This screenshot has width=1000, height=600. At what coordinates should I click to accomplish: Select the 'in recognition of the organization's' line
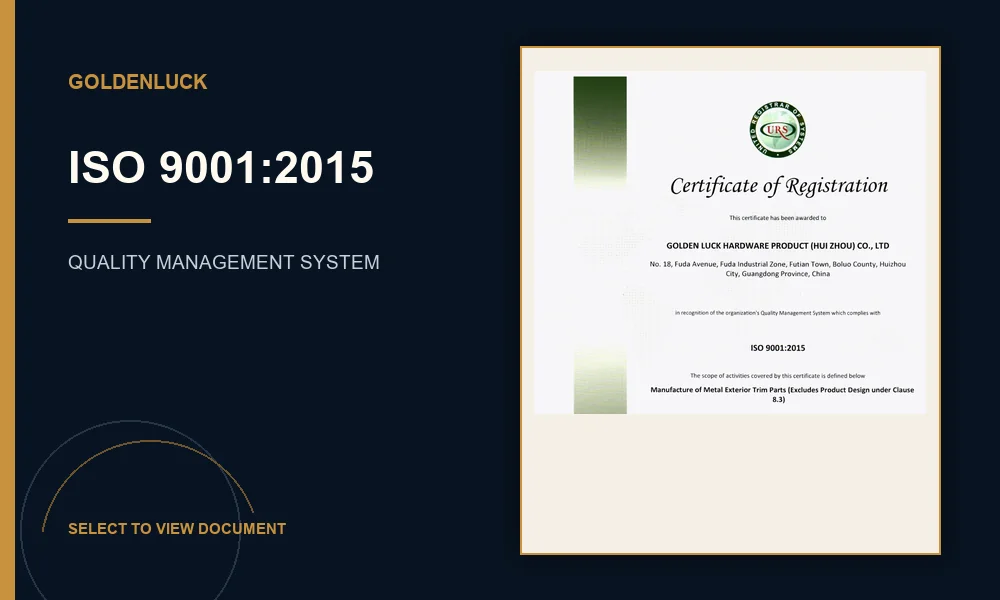tap(777, 313)
